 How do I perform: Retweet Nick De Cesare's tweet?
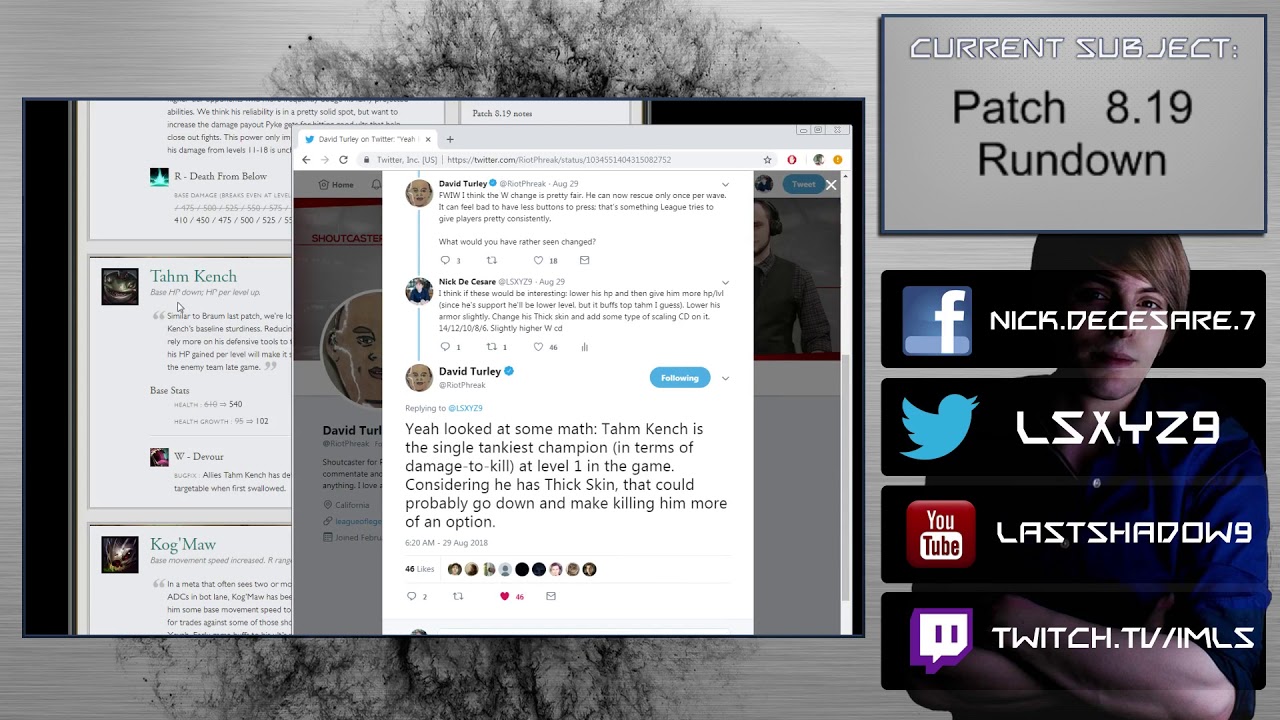(x=491, y=347)
